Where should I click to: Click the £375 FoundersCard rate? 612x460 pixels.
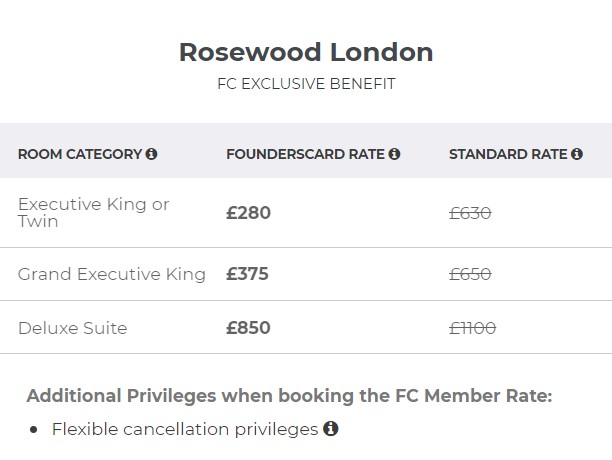(247, 274)
